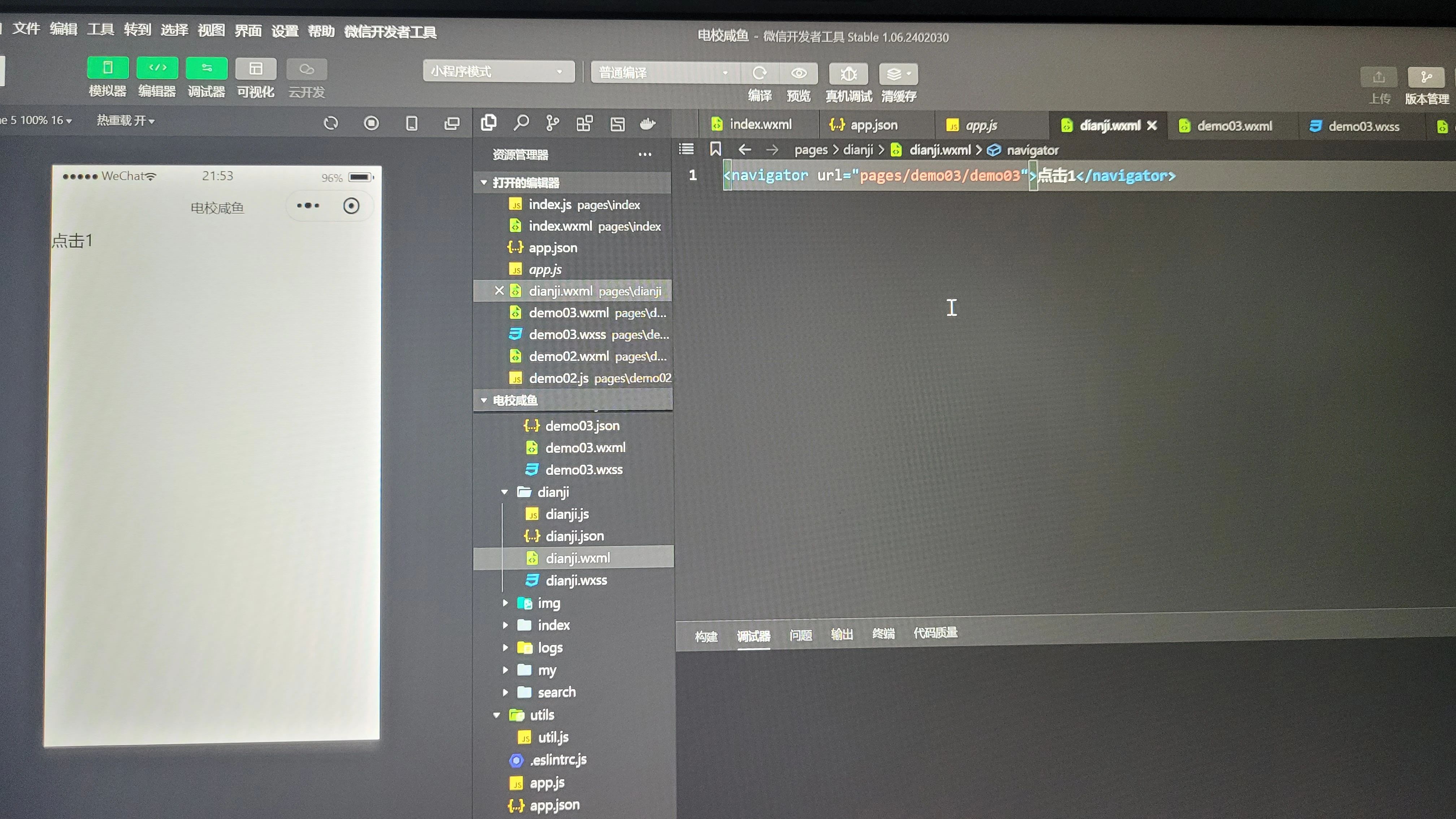Click the simulator stop record icon
The height and width of the screenshot is (819, 1456).
click(371, 123)
